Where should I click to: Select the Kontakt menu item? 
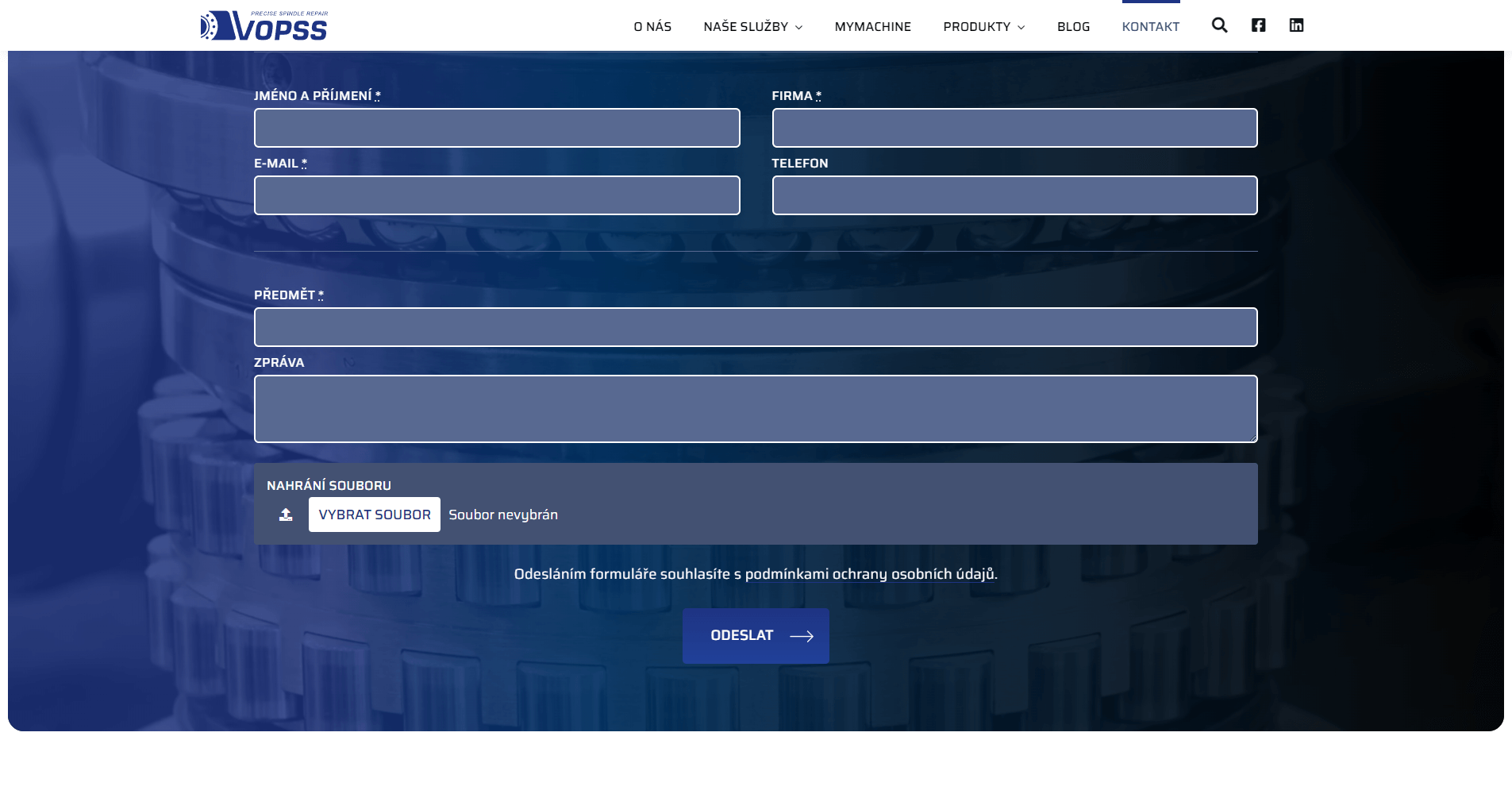tap(1150, 27)
